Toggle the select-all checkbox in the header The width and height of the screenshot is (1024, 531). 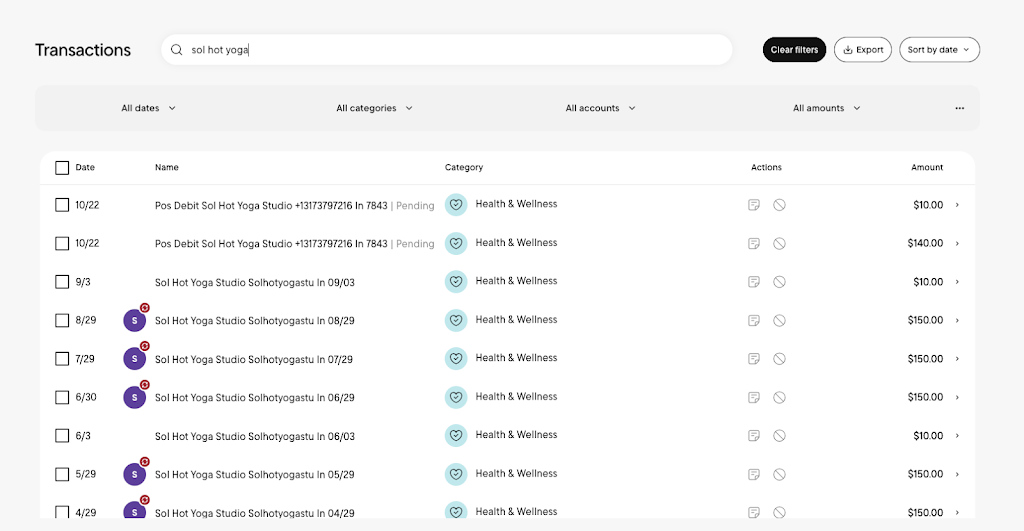[x=62, y=168]
